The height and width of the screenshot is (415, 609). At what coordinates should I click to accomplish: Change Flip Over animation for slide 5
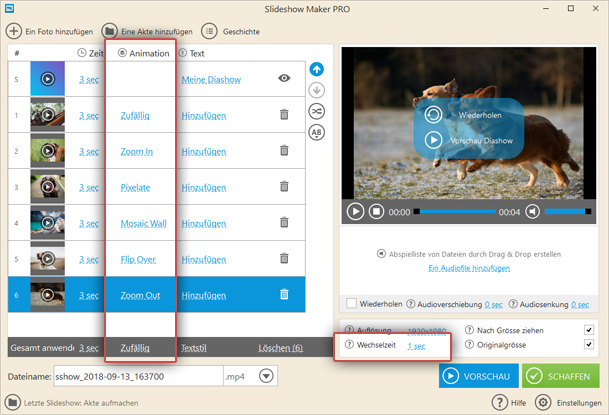(138, 259)
